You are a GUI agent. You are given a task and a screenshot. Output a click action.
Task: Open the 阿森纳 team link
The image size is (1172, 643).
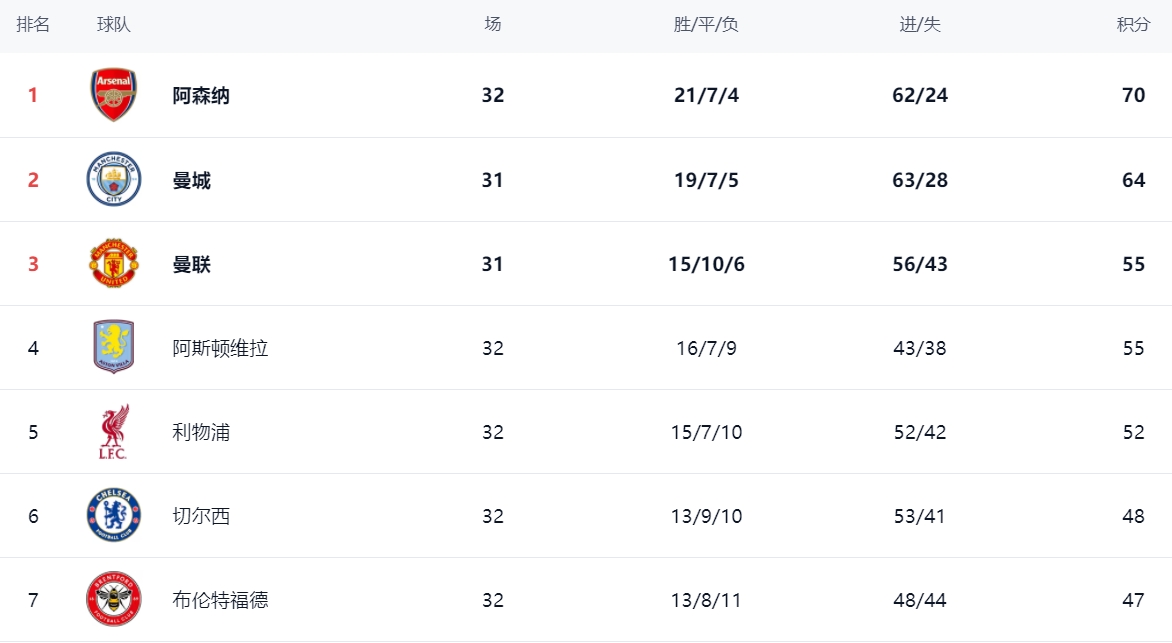(201, 96)
